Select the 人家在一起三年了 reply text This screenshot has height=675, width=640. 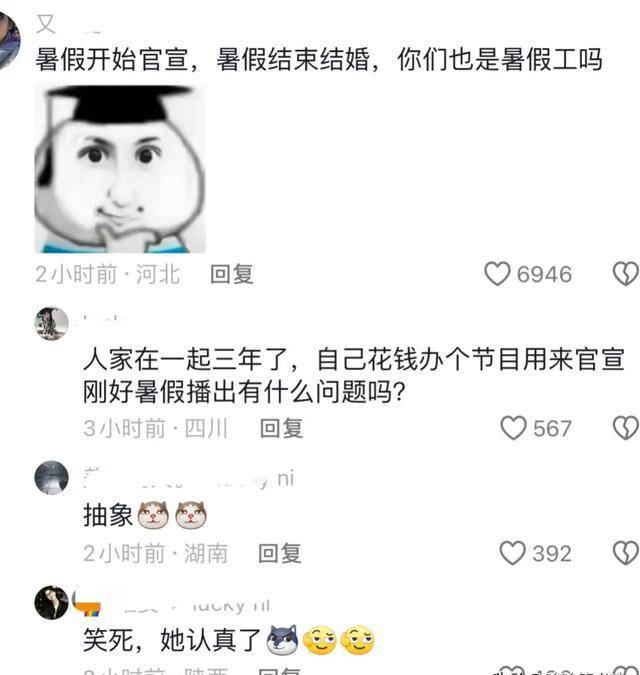coord(353,376)
